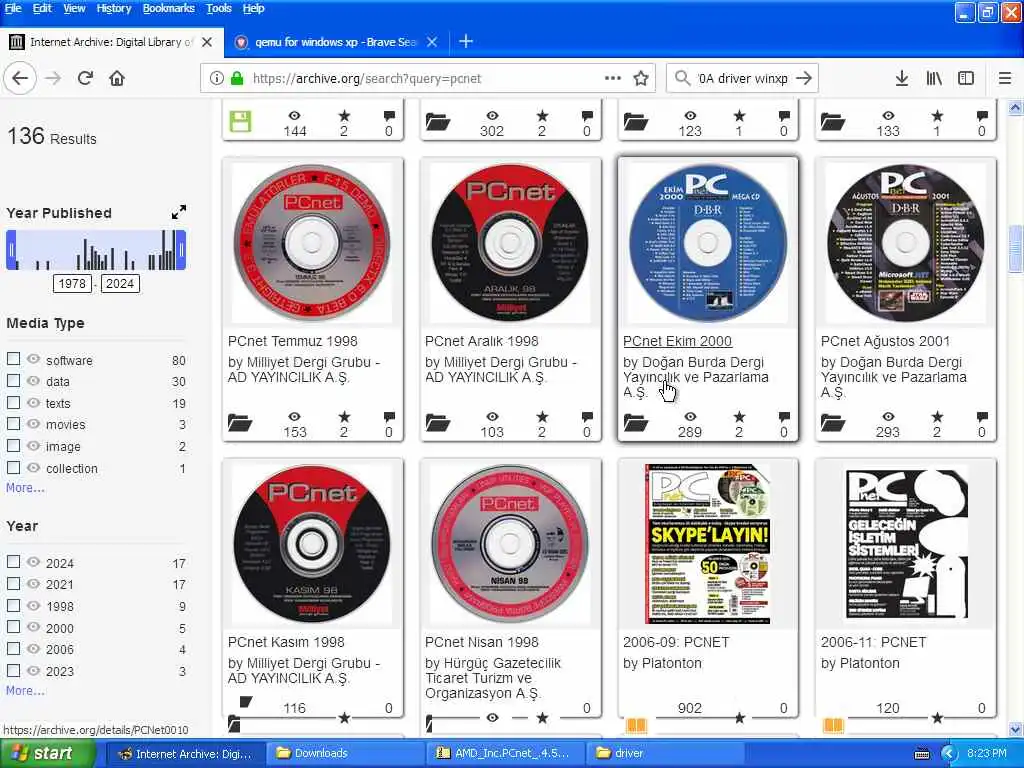Check the texts media type checkbox
The image size is (1024, 768).
tap(13, 403)
